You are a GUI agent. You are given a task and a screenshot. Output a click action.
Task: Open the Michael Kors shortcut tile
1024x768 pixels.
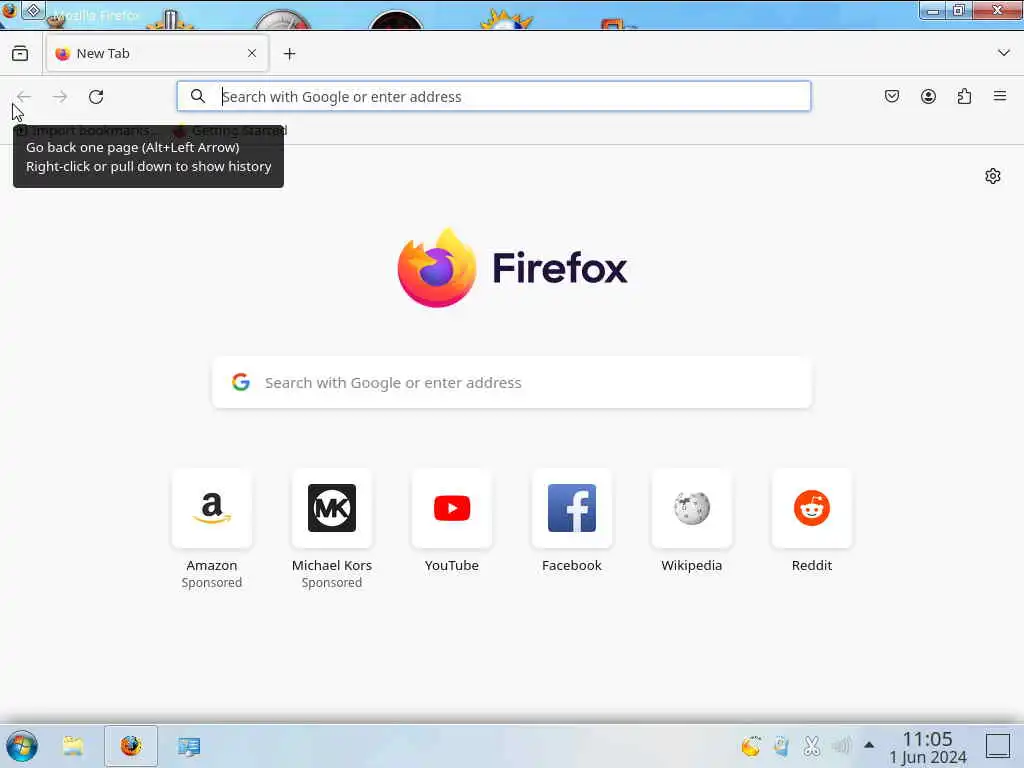click(332, 508)
